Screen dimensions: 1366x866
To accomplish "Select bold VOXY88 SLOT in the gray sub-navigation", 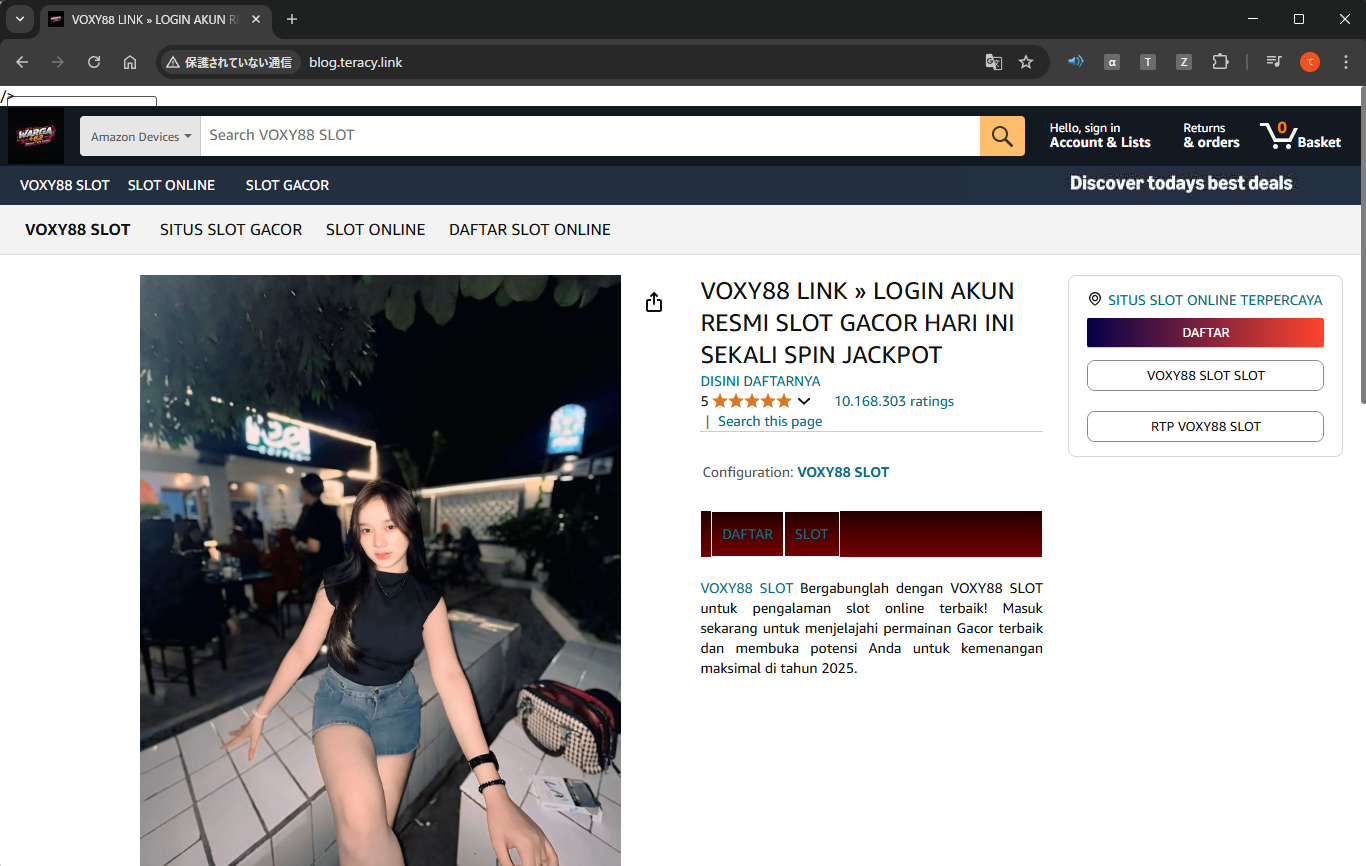I will tap(78, 230).
